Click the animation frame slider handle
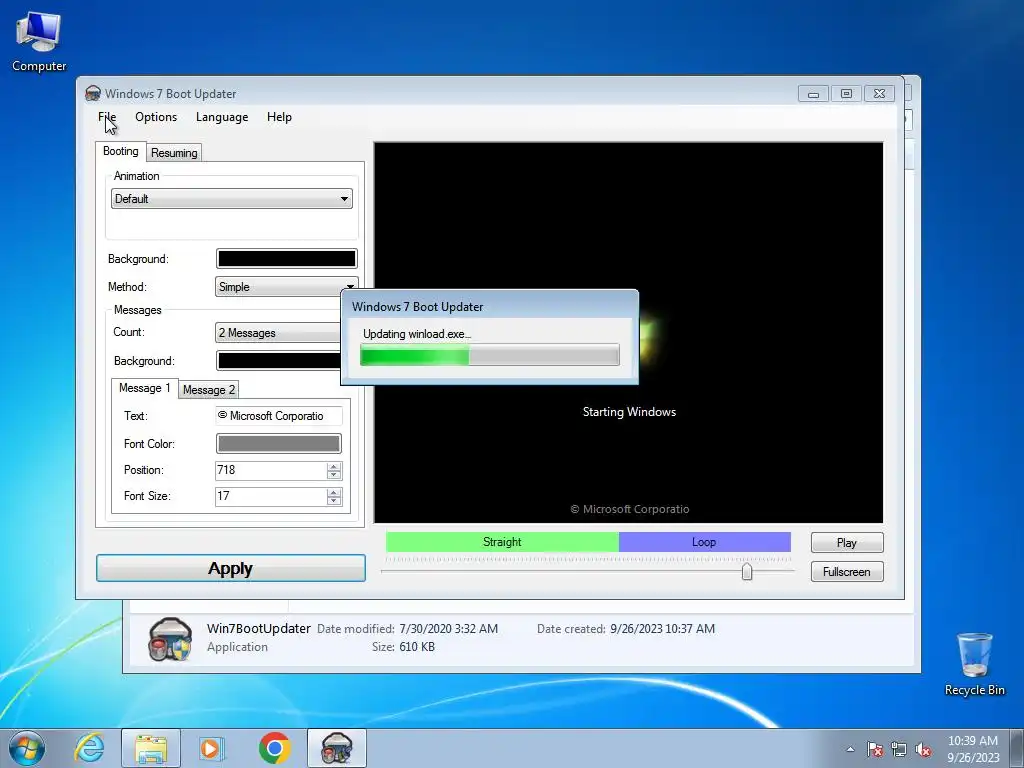This screenshot has width=1024, height=768. coord(747,572)
